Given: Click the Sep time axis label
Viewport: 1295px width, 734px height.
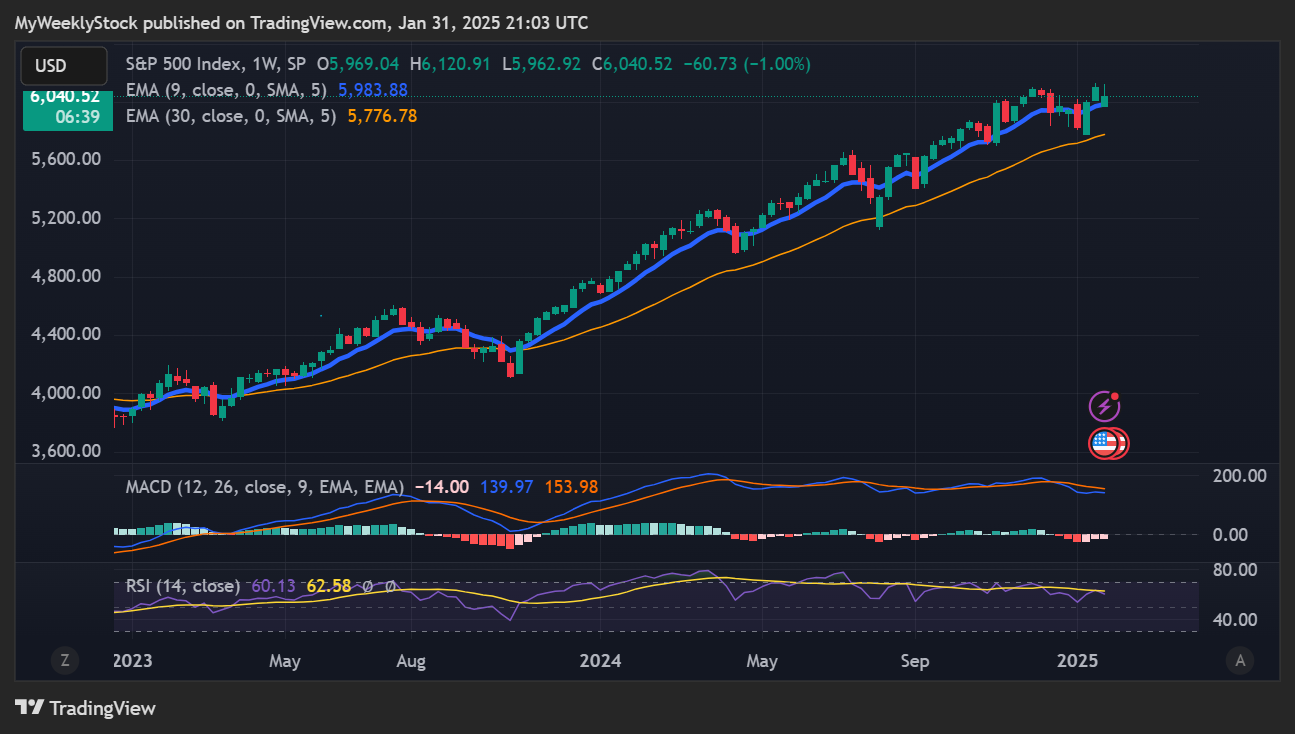Looking at the screenshot, I should pyautogui.click(x=915, y=661).
